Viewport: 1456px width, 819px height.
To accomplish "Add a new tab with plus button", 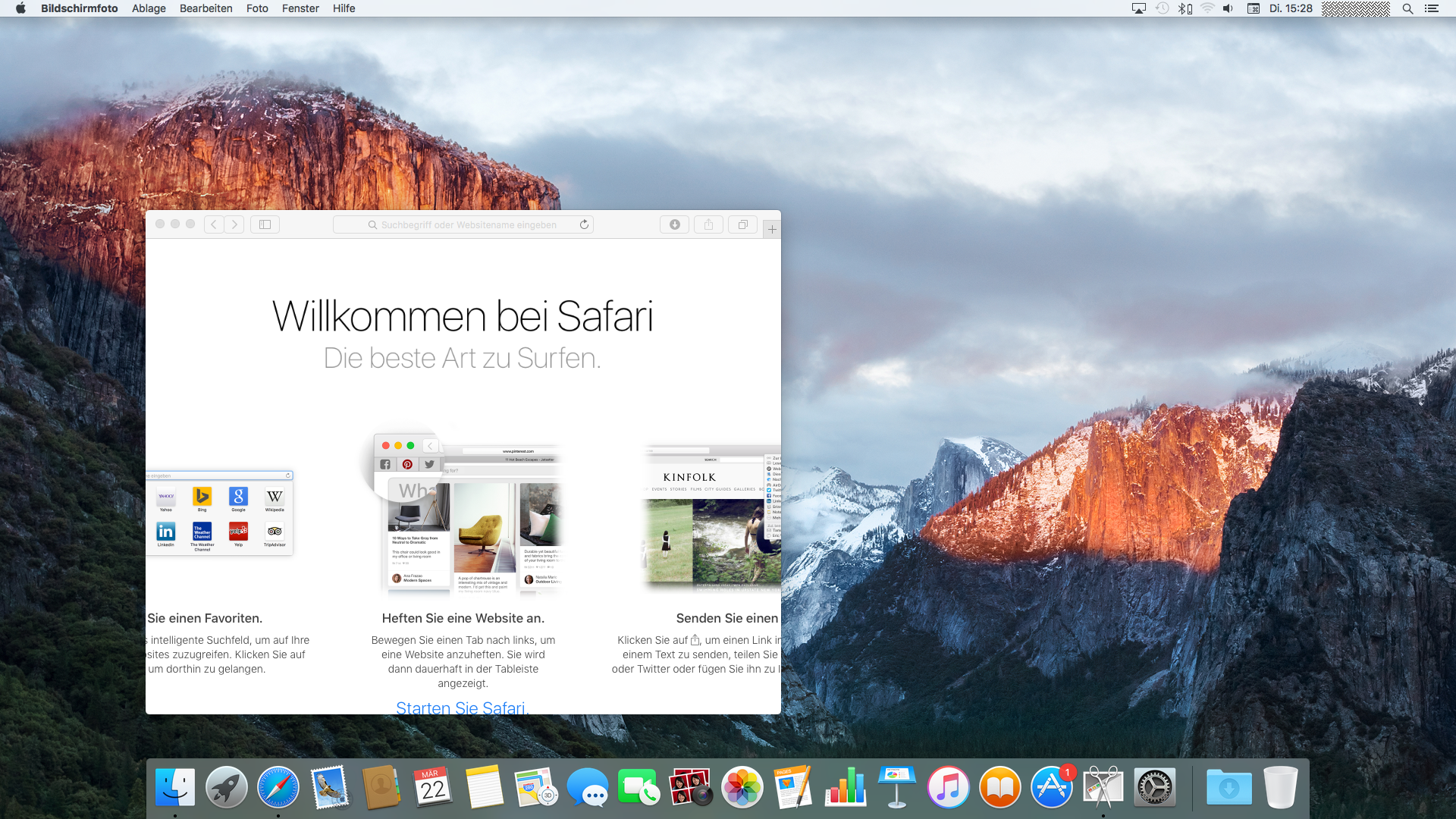I will [x=772, y=229].
